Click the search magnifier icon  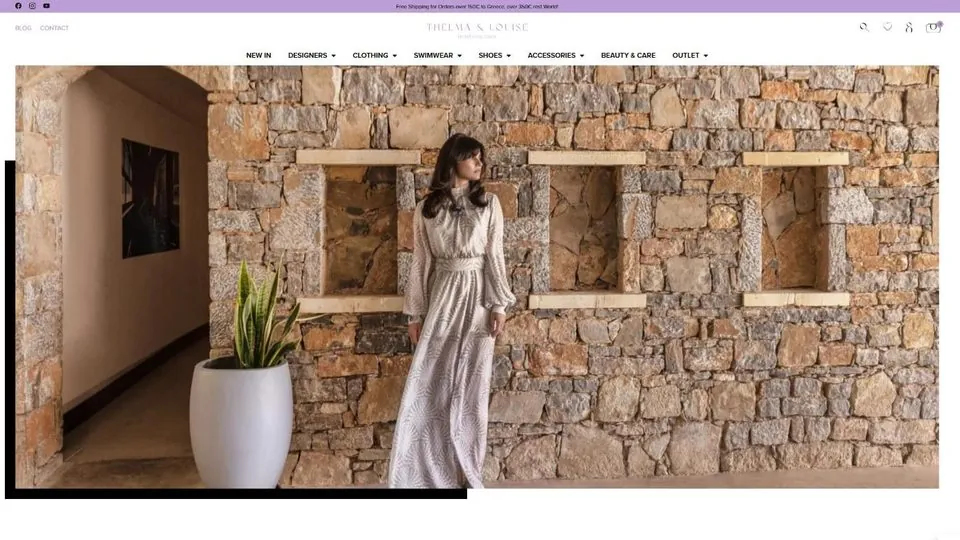864,27
